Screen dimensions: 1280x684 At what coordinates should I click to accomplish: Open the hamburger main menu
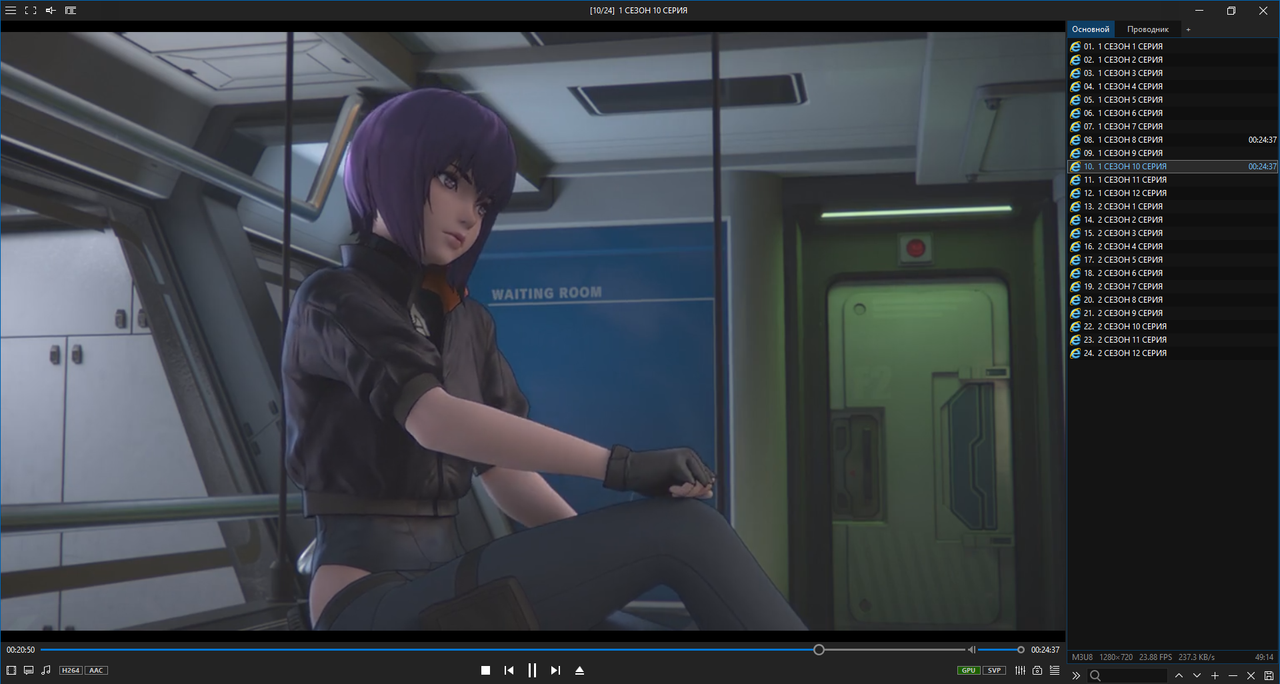[x=10, y=10]
